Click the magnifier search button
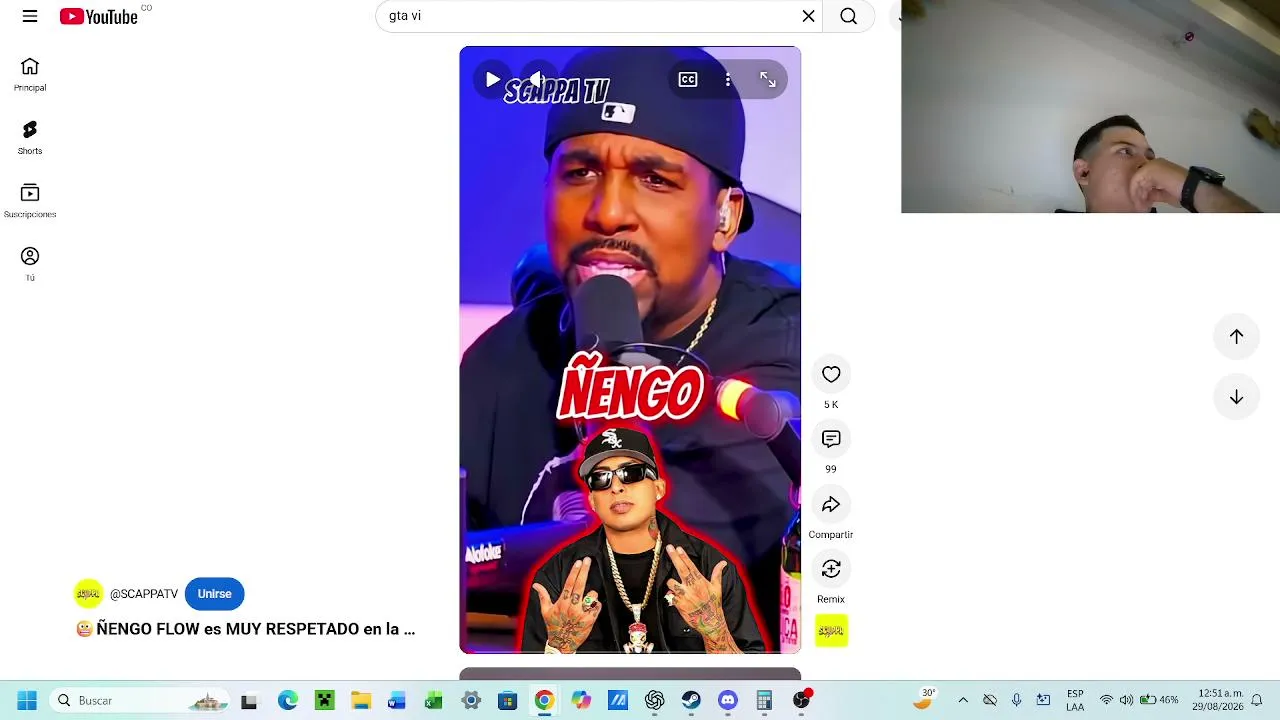 [x=849, y=16]
